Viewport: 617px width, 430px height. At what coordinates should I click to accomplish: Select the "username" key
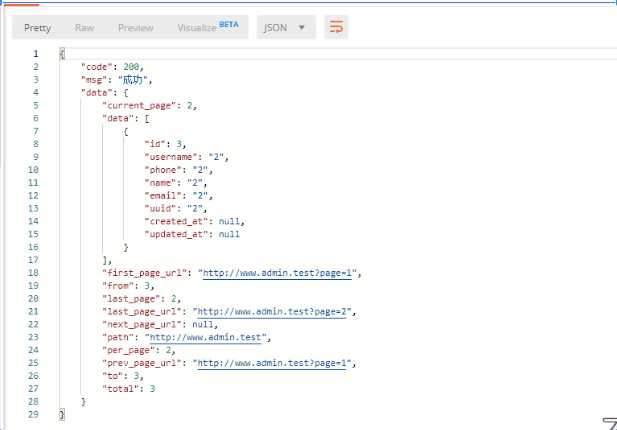pyautogui.click(x=171, y=157)
